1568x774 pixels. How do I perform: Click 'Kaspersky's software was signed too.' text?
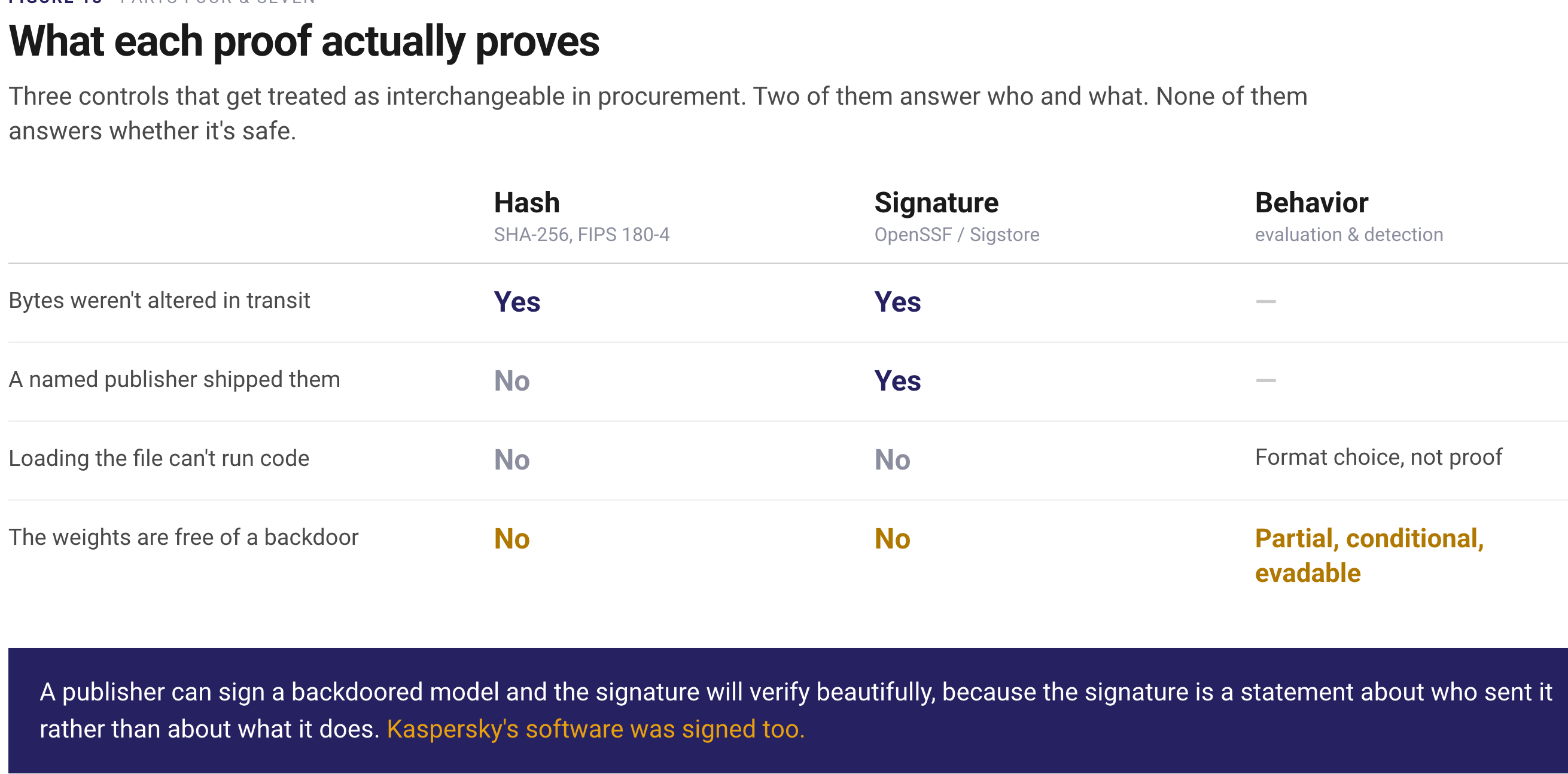pyautogui.click(x=595, y=730)
